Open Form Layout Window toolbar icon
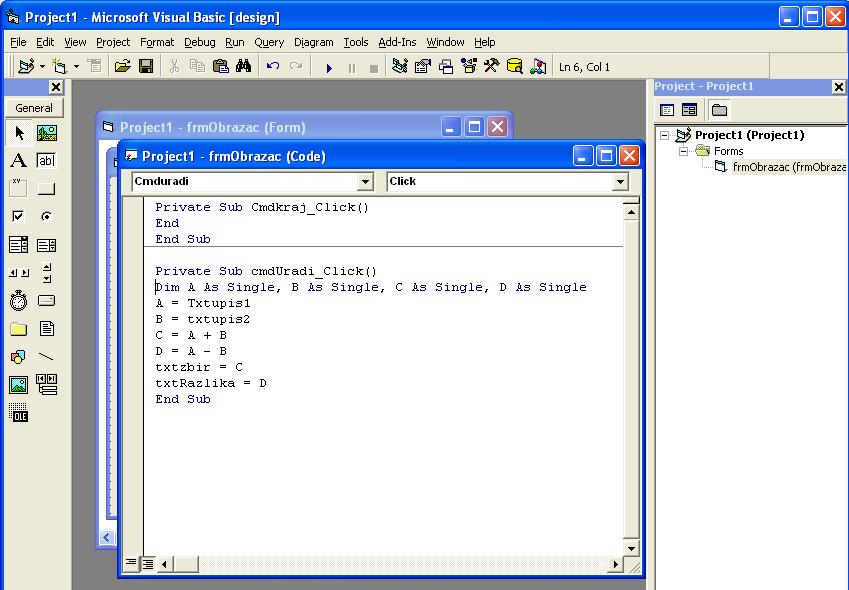The height and width of the screenshot is (590, 849). [446, 67]
